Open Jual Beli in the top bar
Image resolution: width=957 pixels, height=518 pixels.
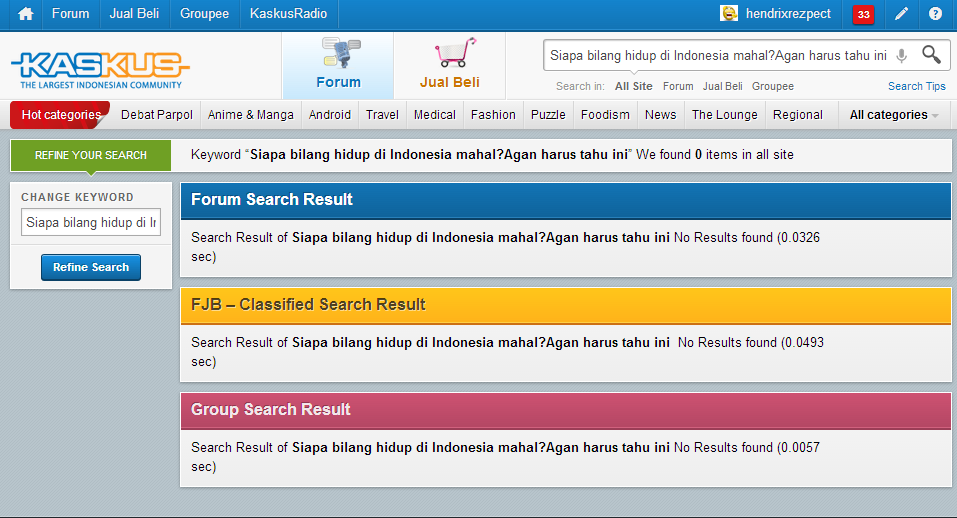[x=134, y=13]
